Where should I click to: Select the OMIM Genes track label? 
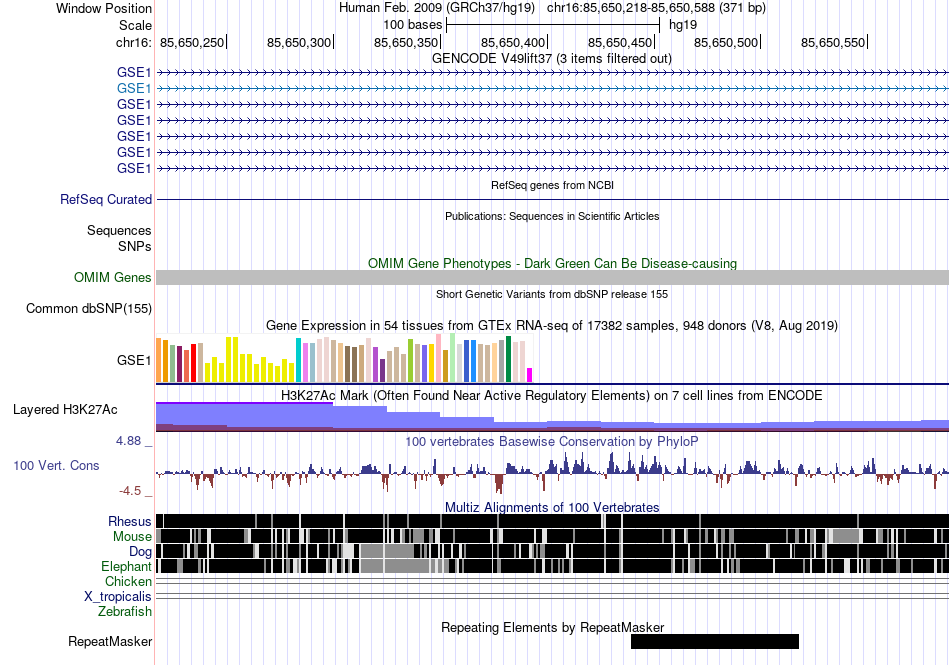[113, 277]
